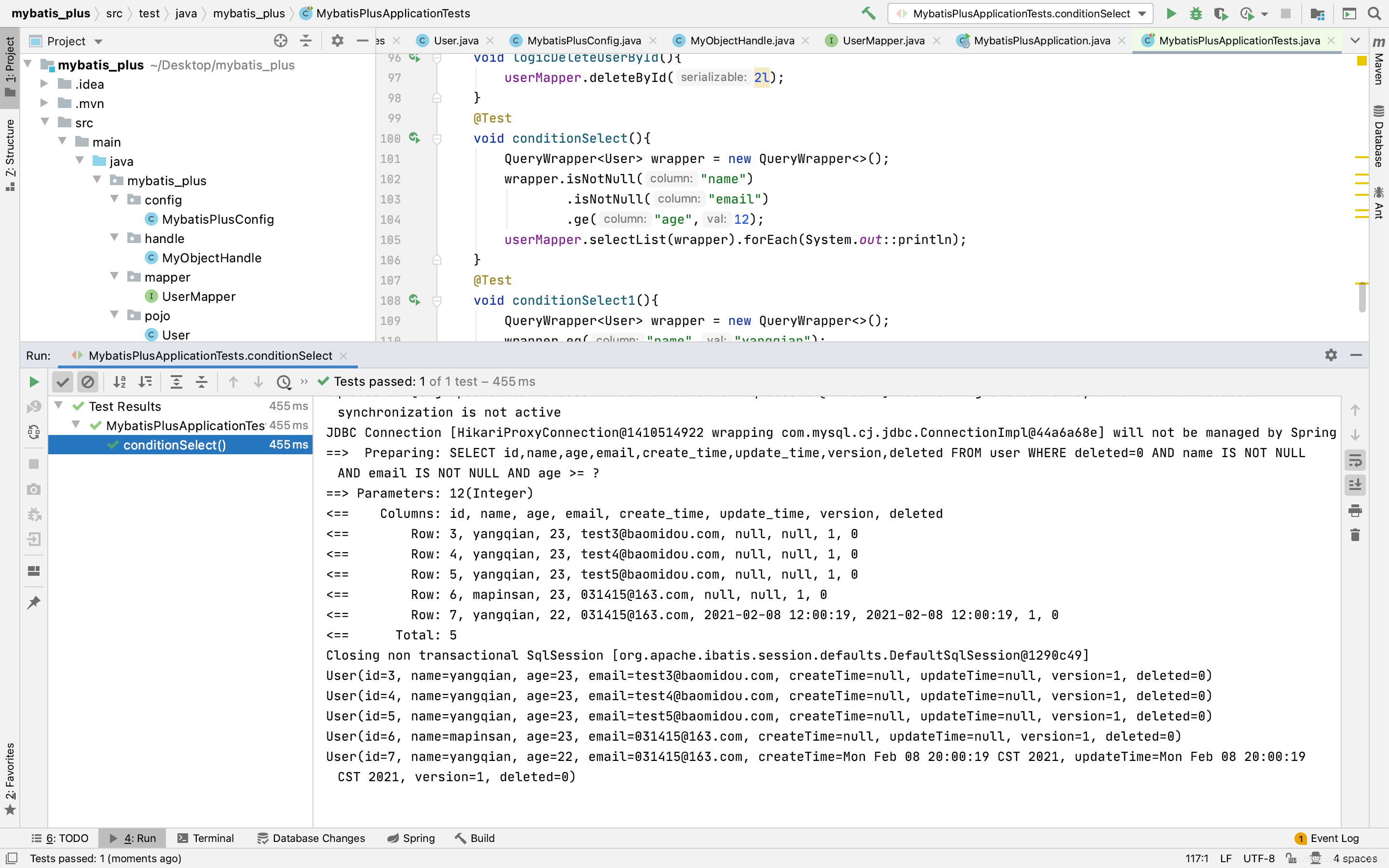Toggle soft-wrap in console output
Screen dimensions: 1389x868
(1355, 460)
